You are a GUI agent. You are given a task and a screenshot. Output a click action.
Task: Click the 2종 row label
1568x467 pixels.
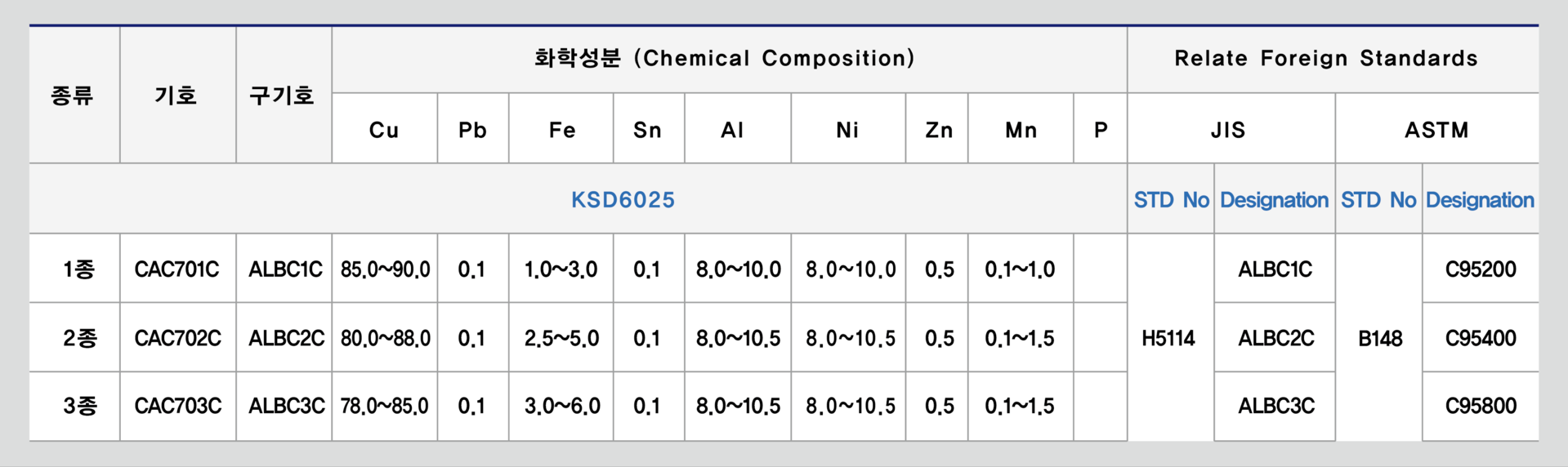tap(80, 338)
